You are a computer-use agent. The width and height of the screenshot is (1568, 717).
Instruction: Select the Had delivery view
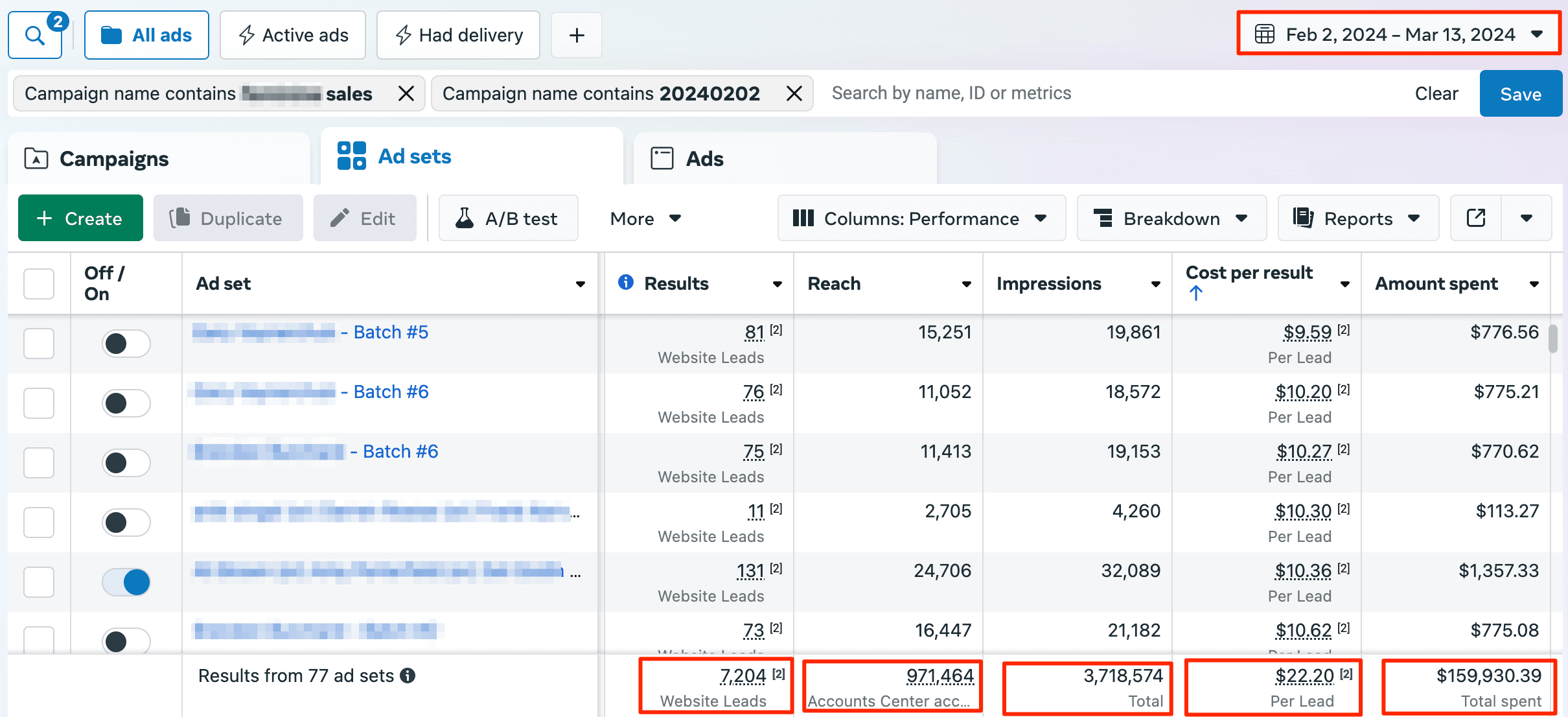[x=458, y=35]
